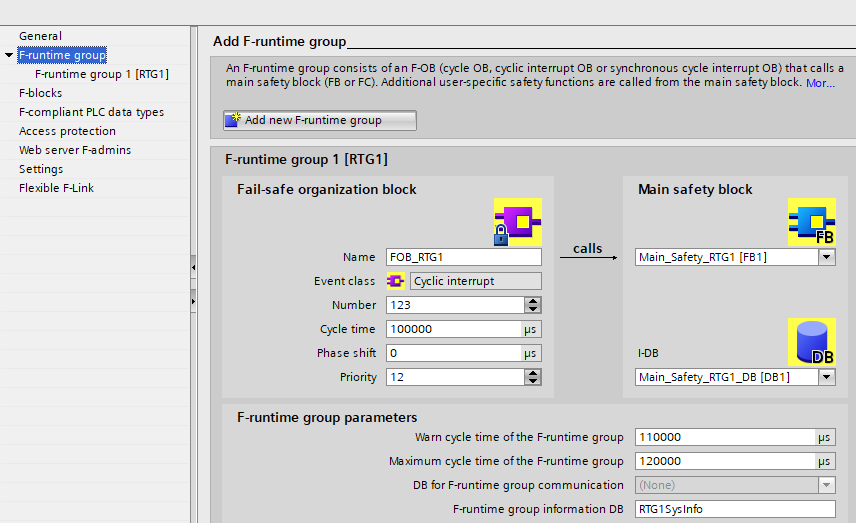
Task: Click Add new F-runtime group button
Action: click(319, 120)
